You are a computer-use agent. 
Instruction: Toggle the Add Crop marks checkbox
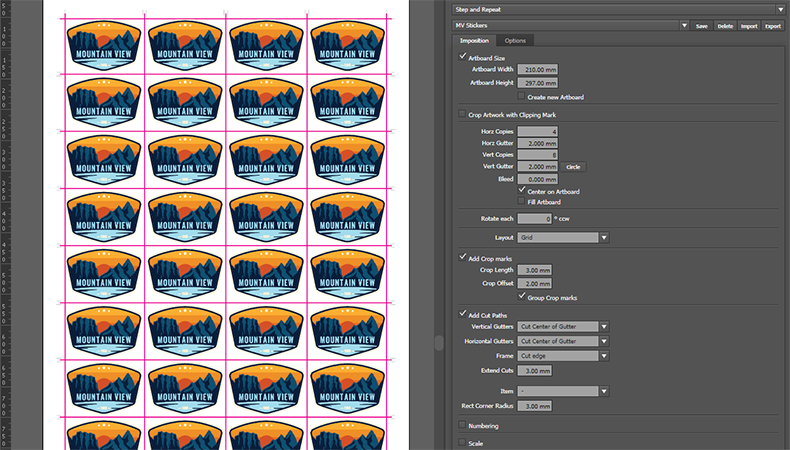point(463,258)
